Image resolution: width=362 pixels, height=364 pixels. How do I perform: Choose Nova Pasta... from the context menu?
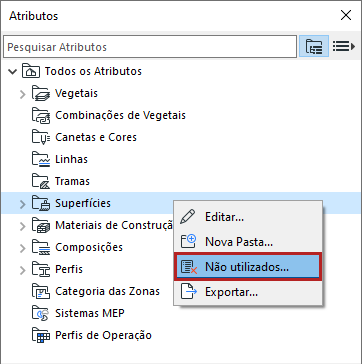(248, 242)
